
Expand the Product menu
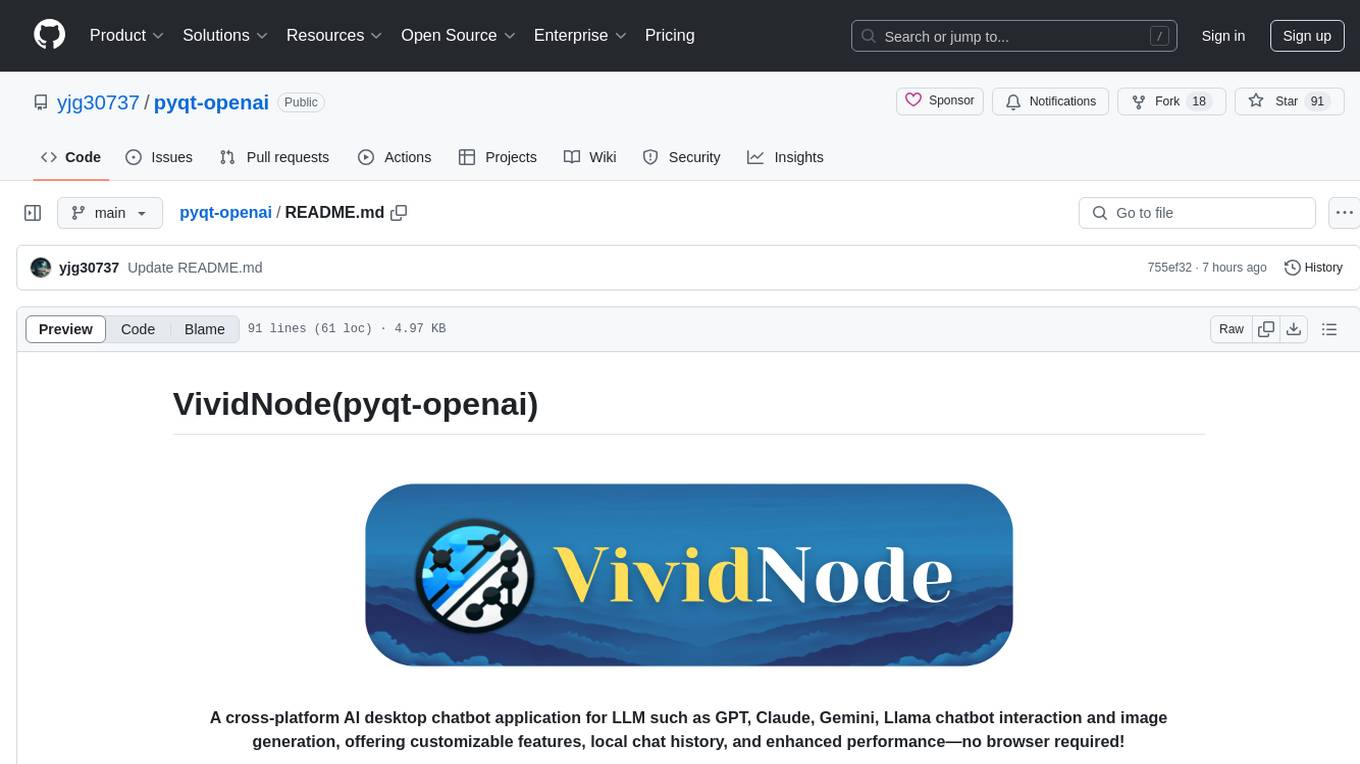pos(127,35)
